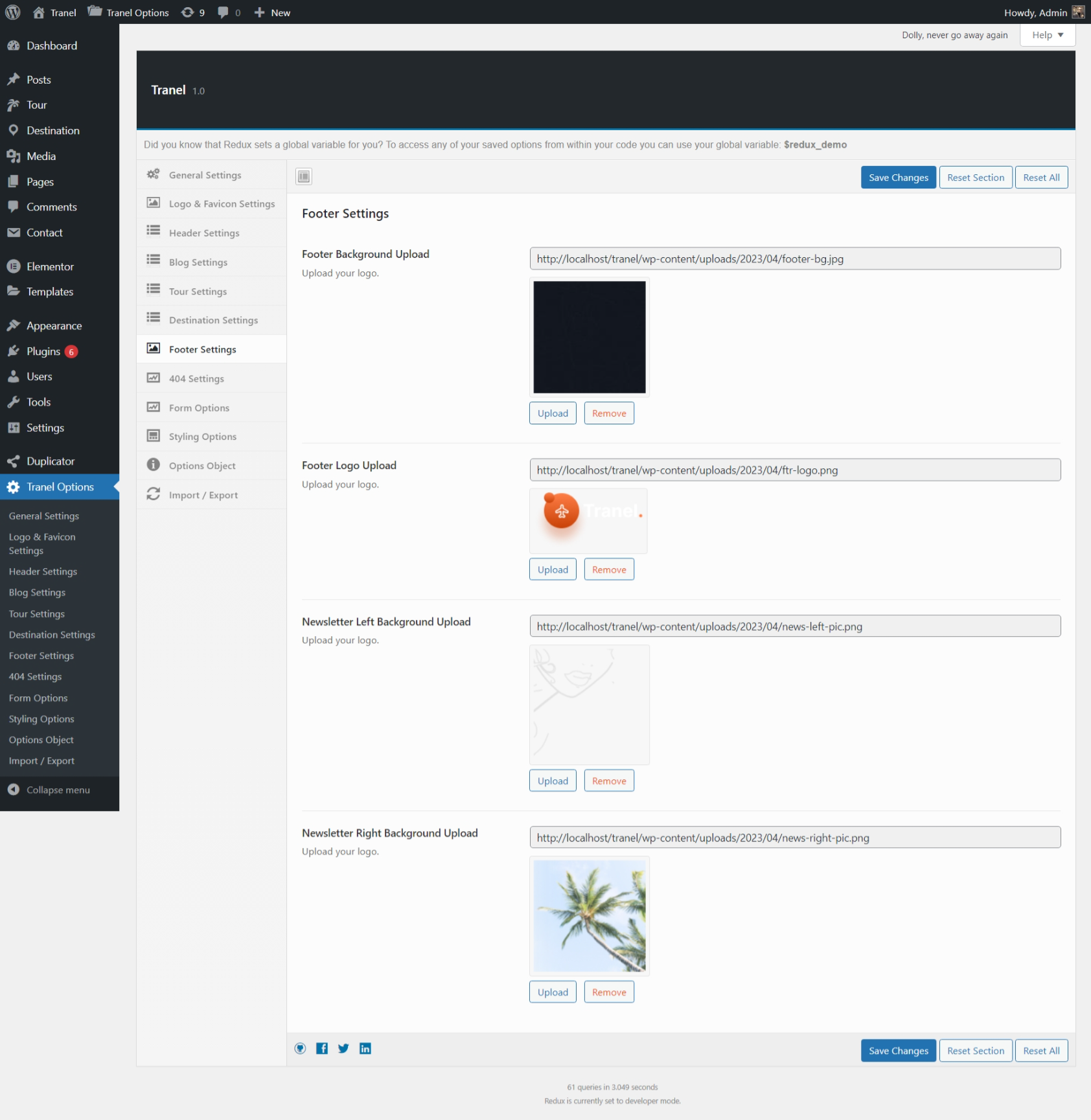Image resolution: width=1091 pixels, height=1120 pixels.
Task: Click the GitHub icon in the footer bar
Action: tap(301, 1049)
